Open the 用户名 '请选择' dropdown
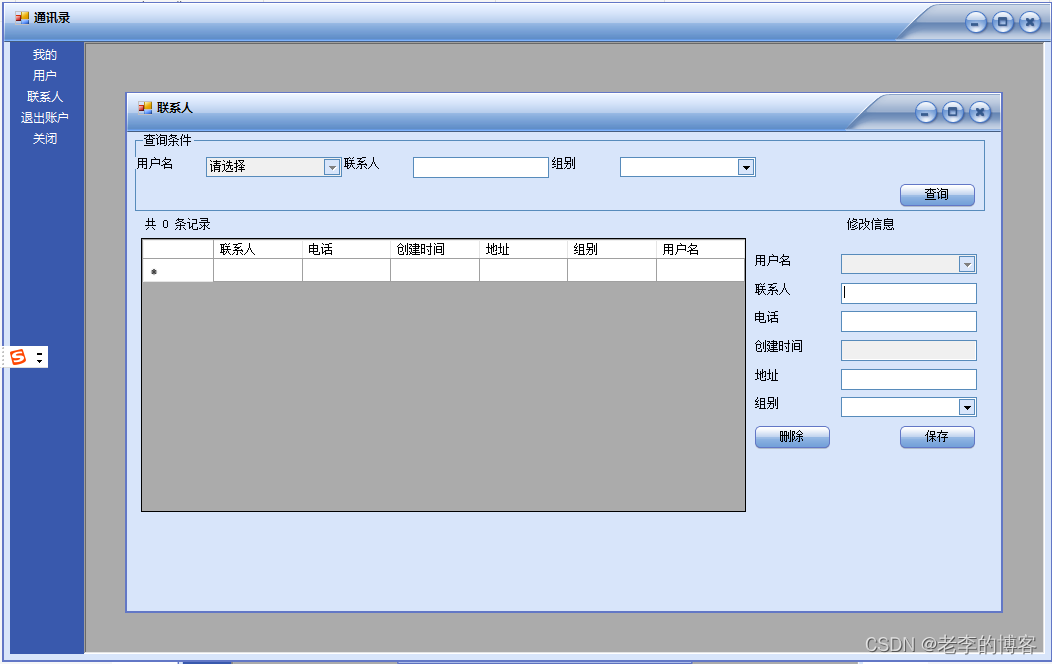Viewport: 1052px width, 664px height. [332, 167]
